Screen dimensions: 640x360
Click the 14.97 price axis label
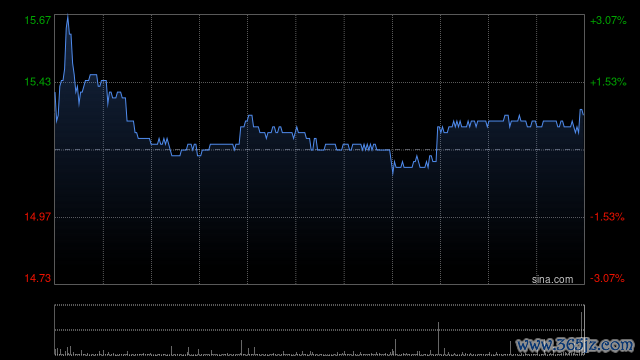(38, 217)
